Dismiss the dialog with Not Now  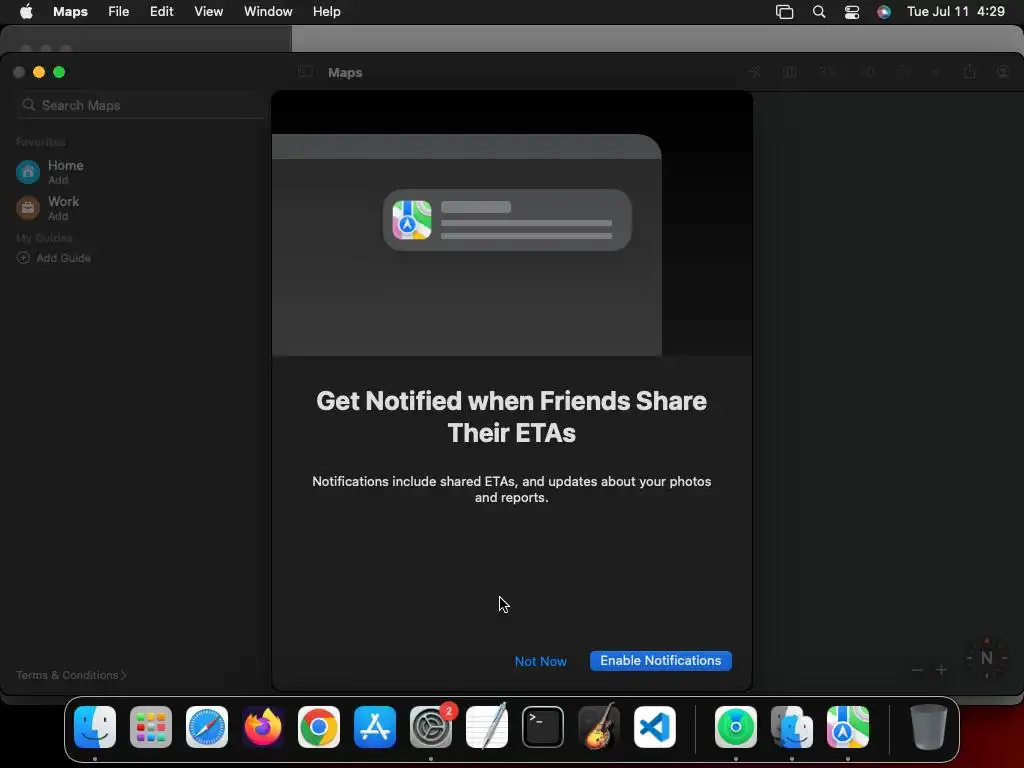[540, 662]
